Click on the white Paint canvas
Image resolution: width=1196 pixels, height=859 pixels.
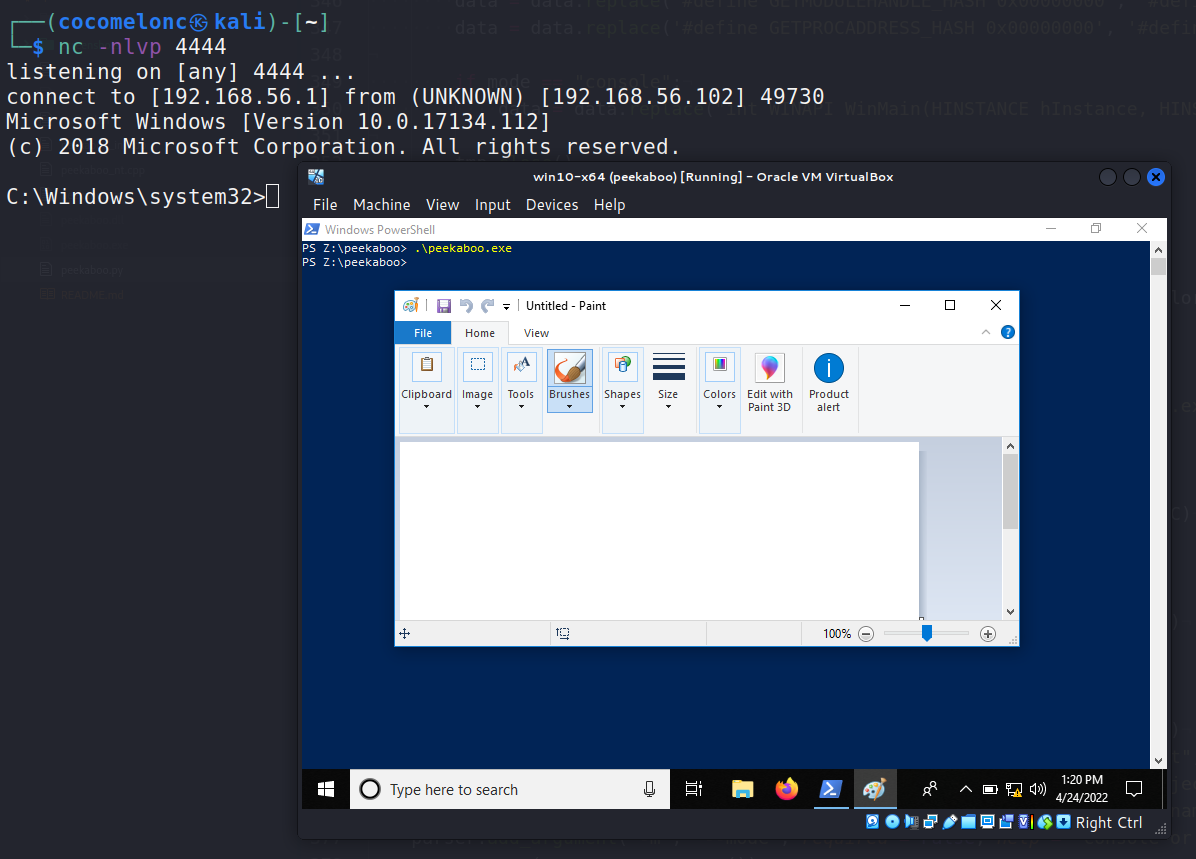[x=659, y=530]
